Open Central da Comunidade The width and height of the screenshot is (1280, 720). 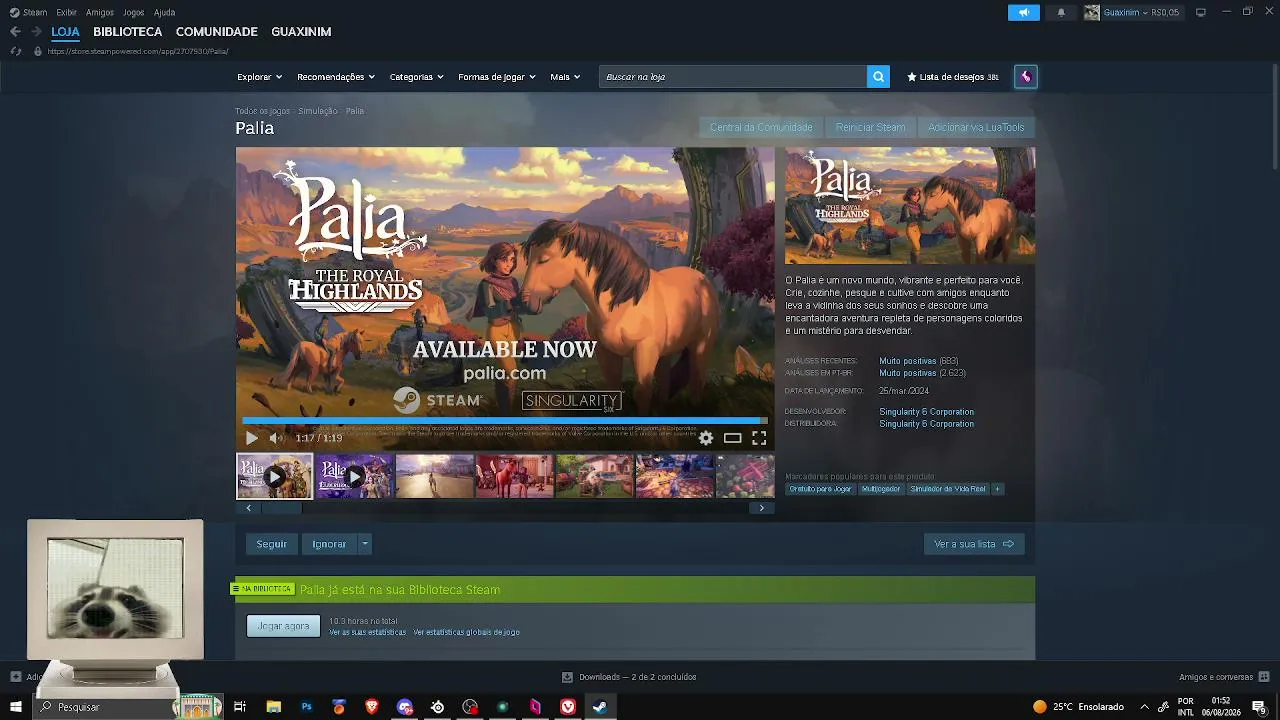tap(761, 127)
